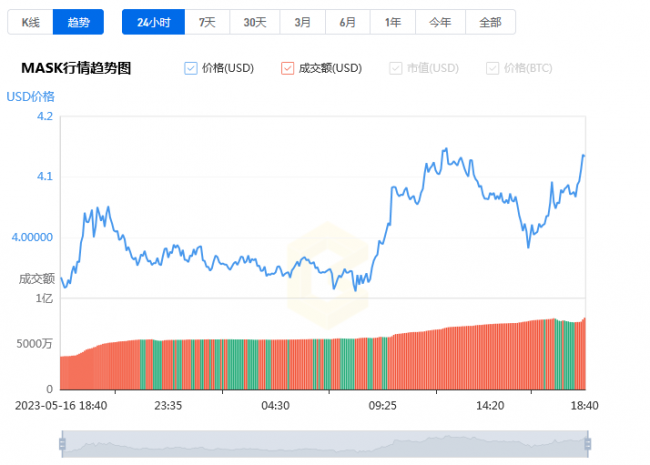Choose the 今年 year-to-date range
This screenshot has height=465, width=650.
pos(440,22)
